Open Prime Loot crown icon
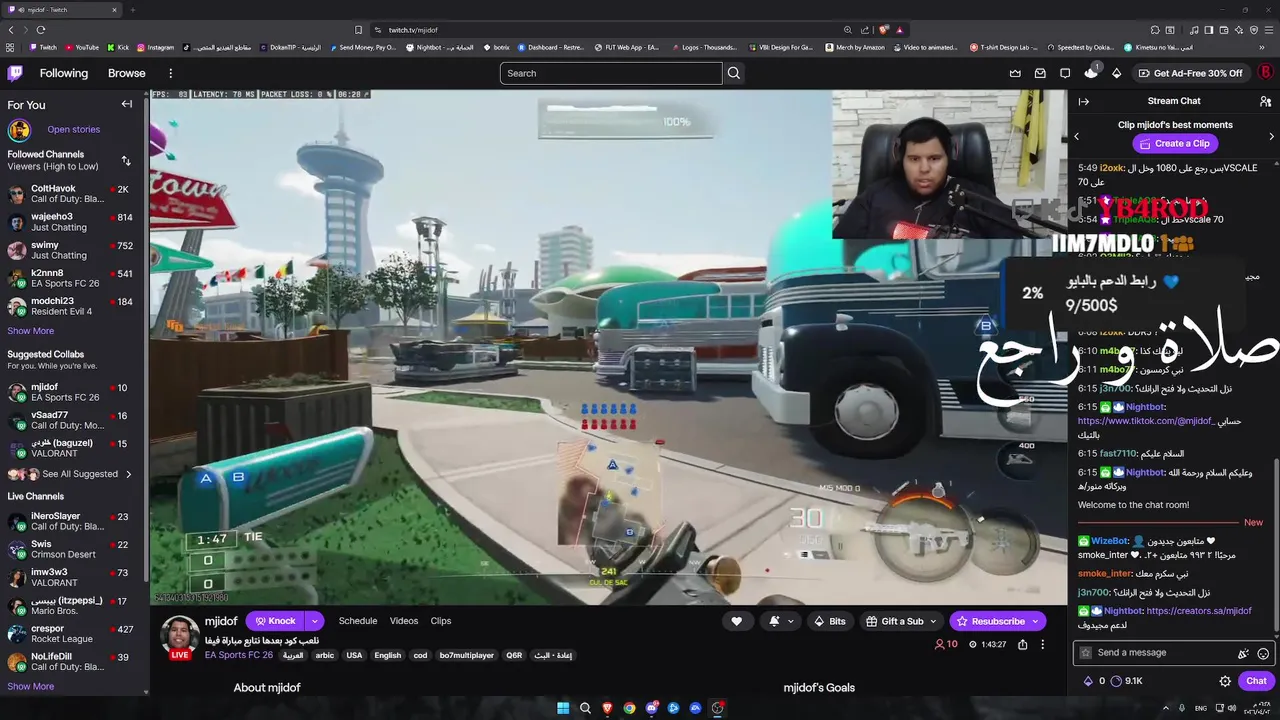Screen dimensions: 1280x720 point(1015,73)
